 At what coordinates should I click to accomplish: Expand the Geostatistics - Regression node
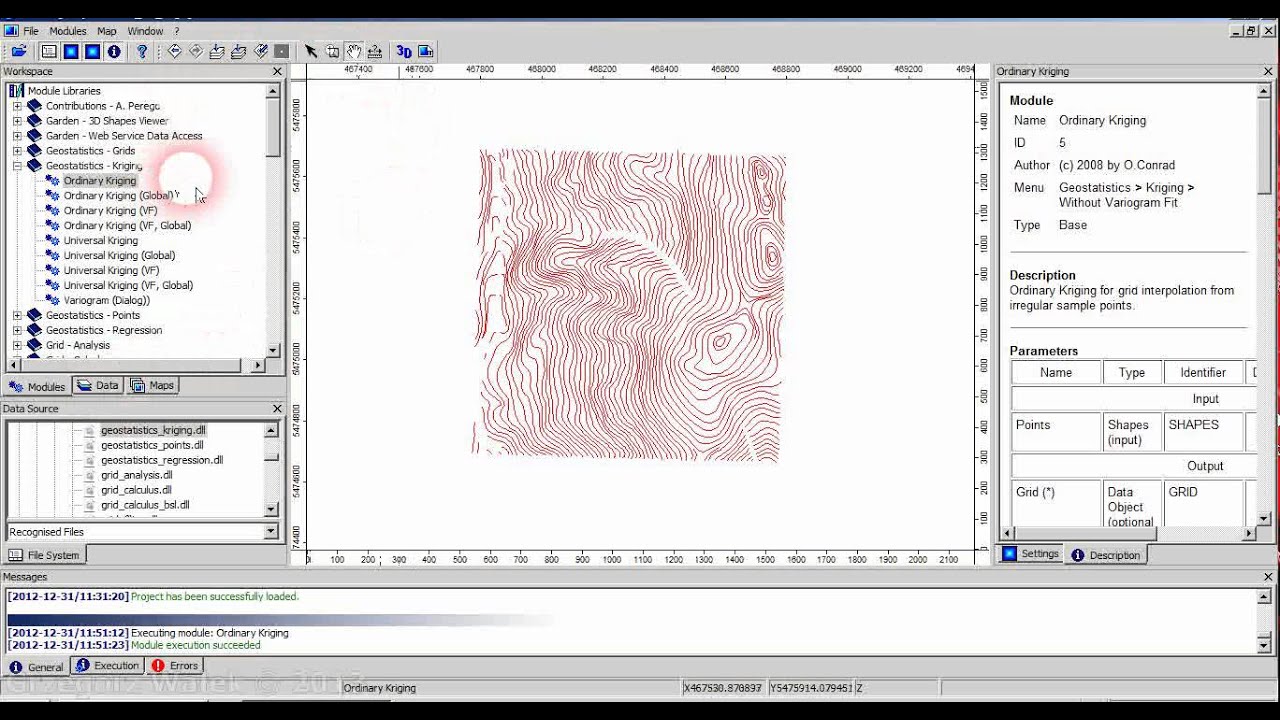click(x=17, y=331)
